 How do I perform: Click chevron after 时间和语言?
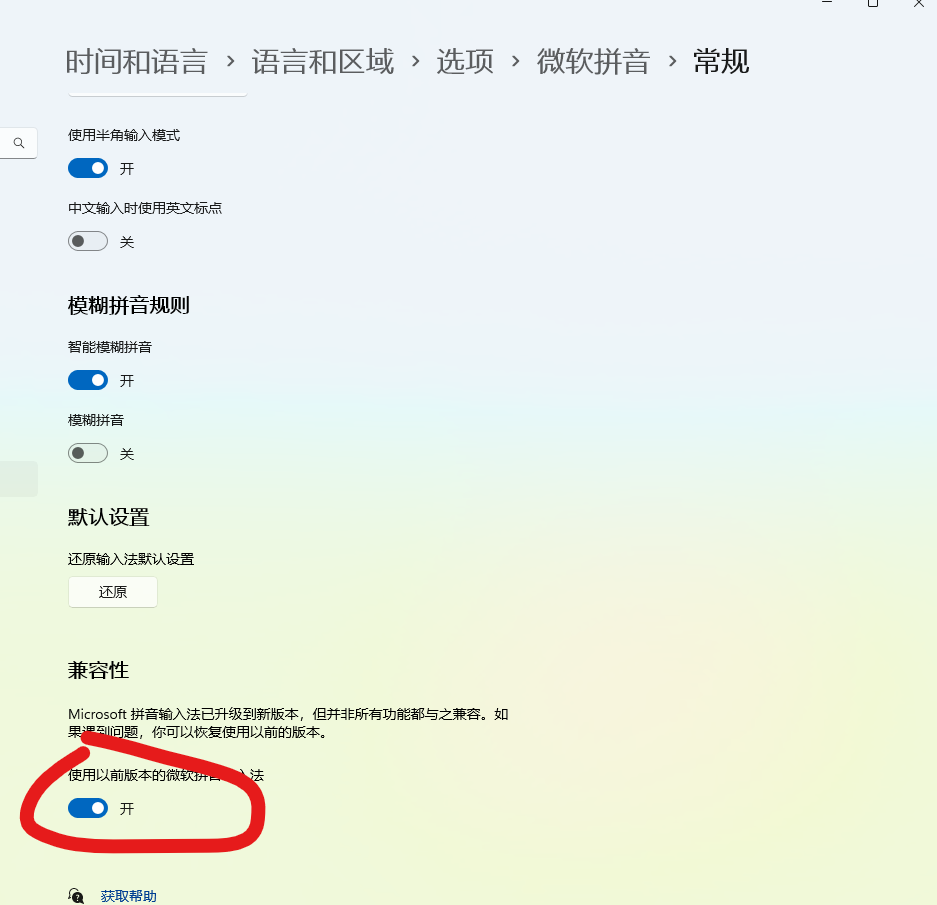[x=230, y=61]
